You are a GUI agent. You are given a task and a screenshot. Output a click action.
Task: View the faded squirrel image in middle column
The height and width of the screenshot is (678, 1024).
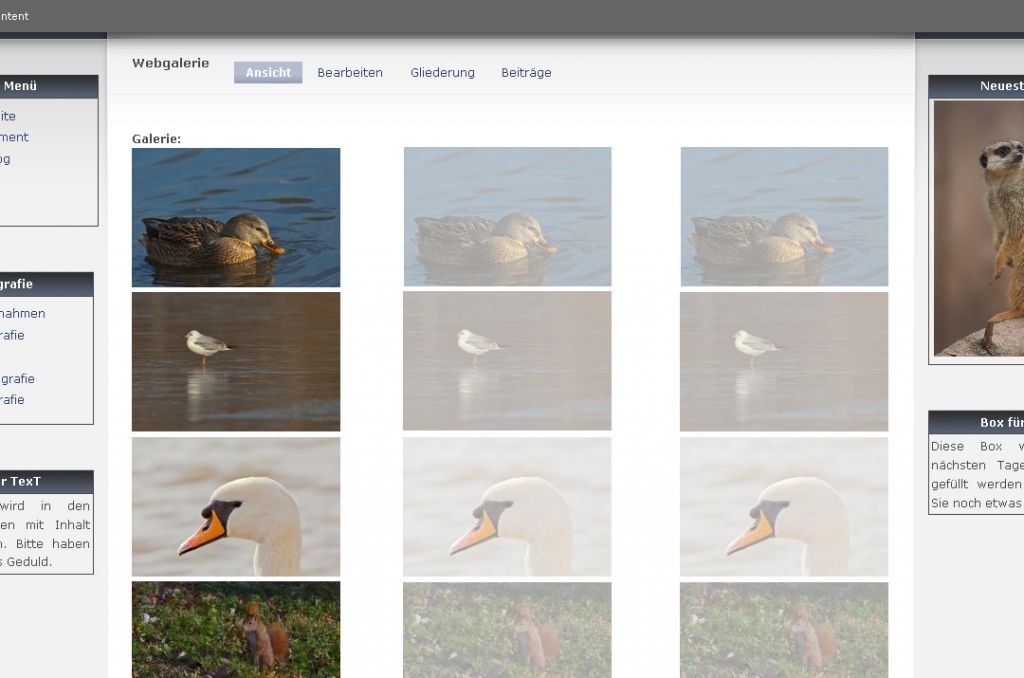click(507, 630)
